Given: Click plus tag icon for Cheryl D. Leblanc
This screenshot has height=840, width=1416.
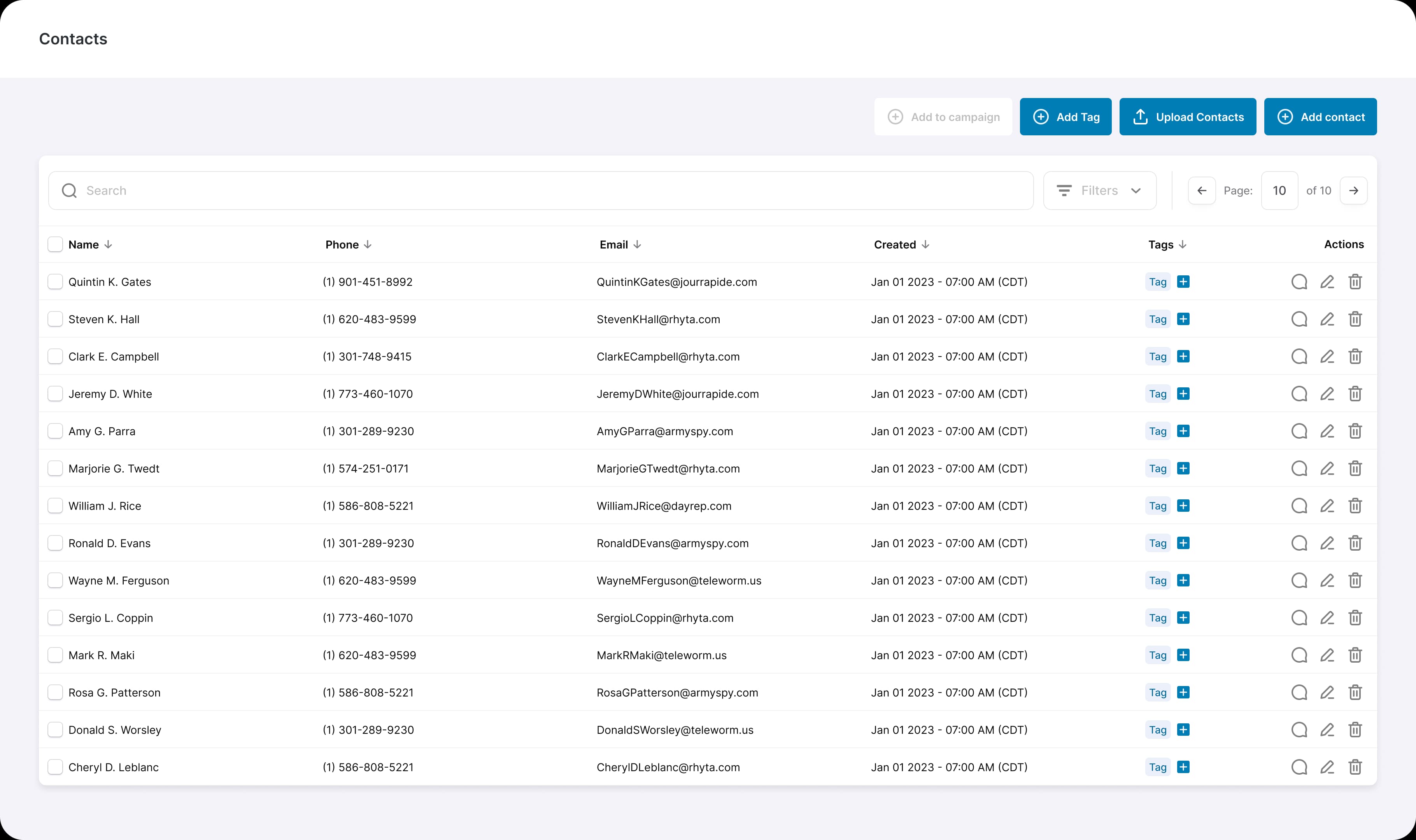Looking at the screenshot, I should 1183,768.
